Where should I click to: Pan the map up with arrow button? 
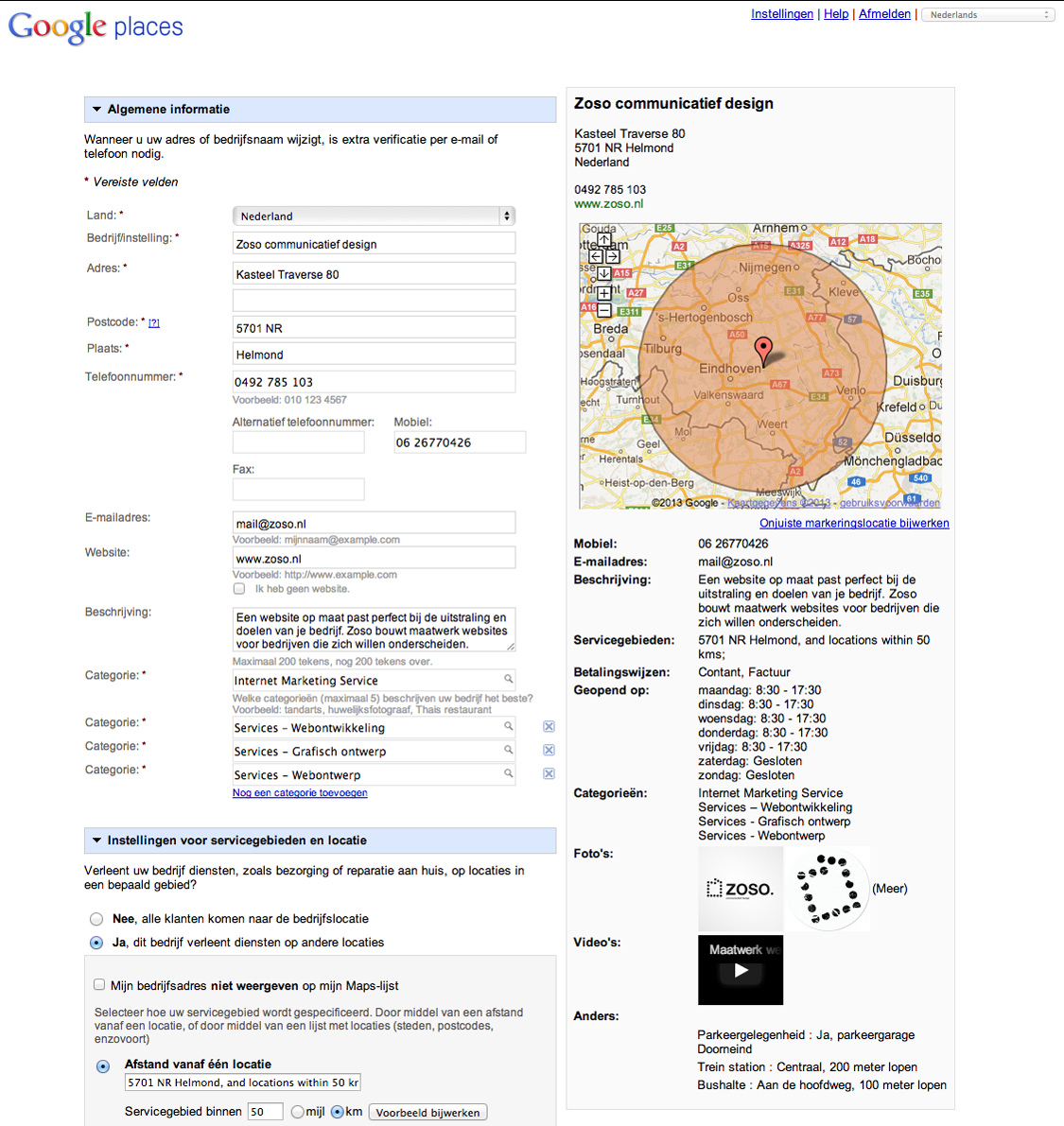pyautogui.click(x=603, y=240)
